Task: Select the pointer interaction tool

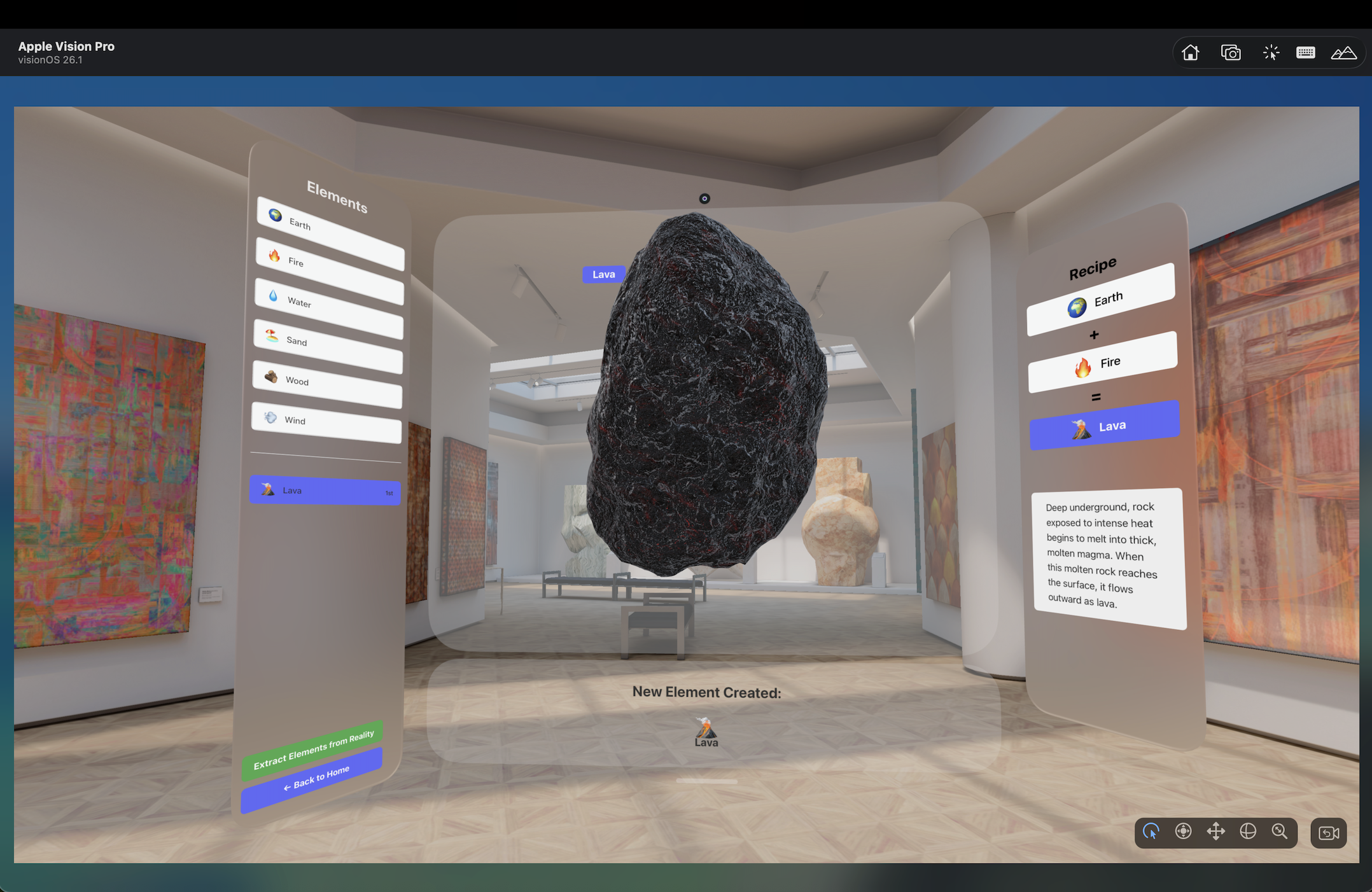Action: pyautogui.click(x=1151, y=832)
